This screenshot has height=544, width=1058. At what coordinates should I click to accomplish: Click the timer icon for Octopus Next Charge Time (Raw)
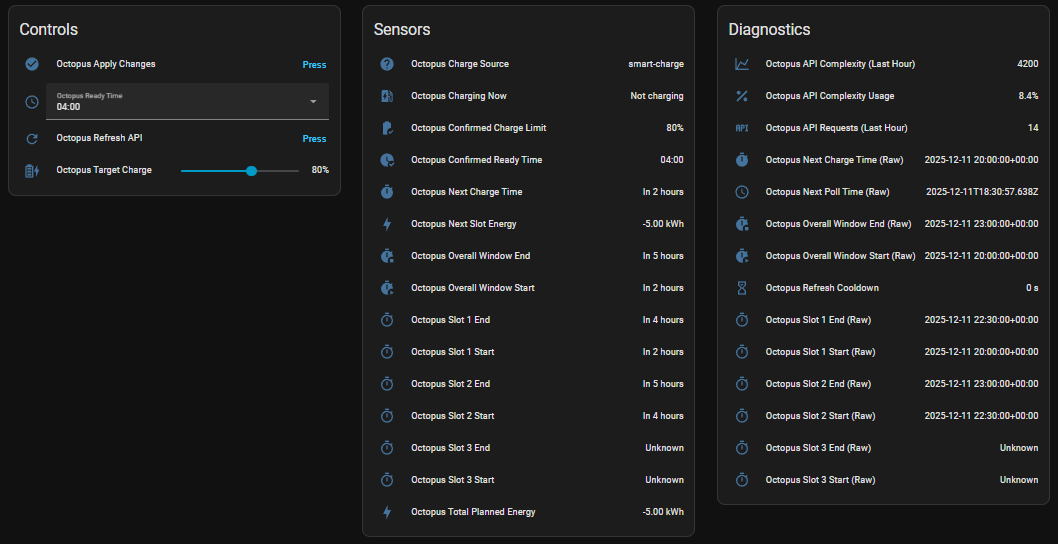(x=742, y=160)
